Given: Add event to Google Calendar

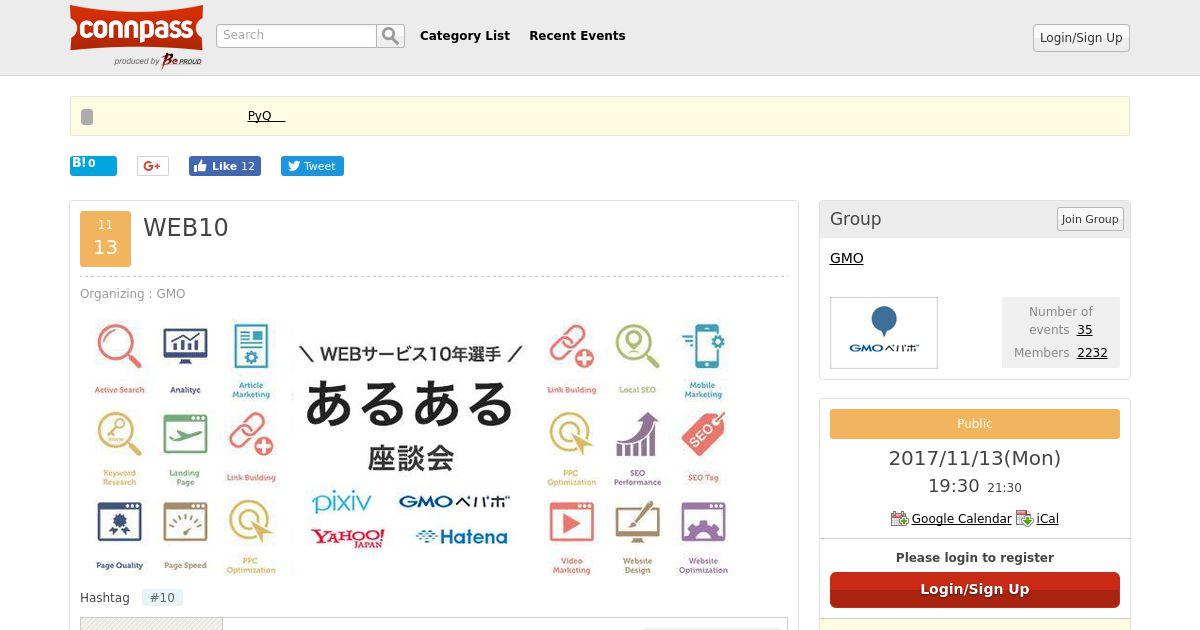Looking at the screenshot, I should coord(961,519).
